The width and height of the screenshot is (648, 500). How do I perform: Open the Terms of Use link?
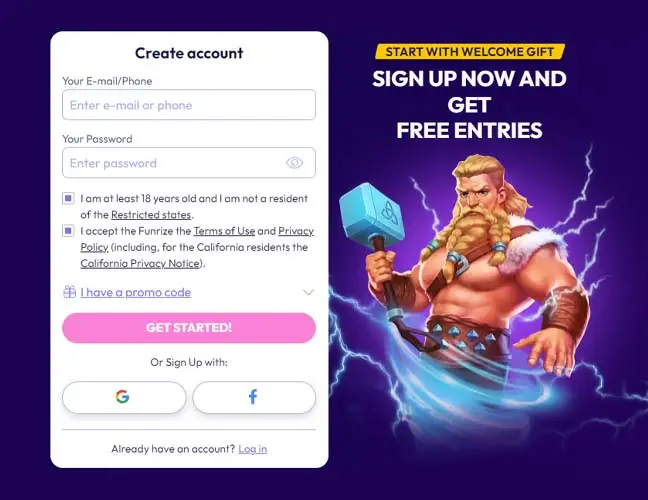coord(224,231)
